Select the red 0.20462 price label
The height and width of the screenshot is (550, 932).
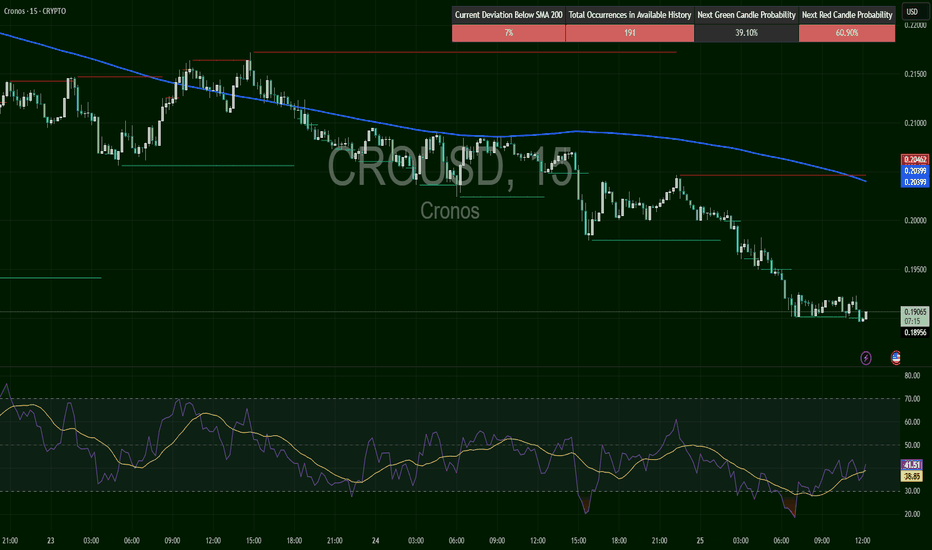tap(915, 159)
